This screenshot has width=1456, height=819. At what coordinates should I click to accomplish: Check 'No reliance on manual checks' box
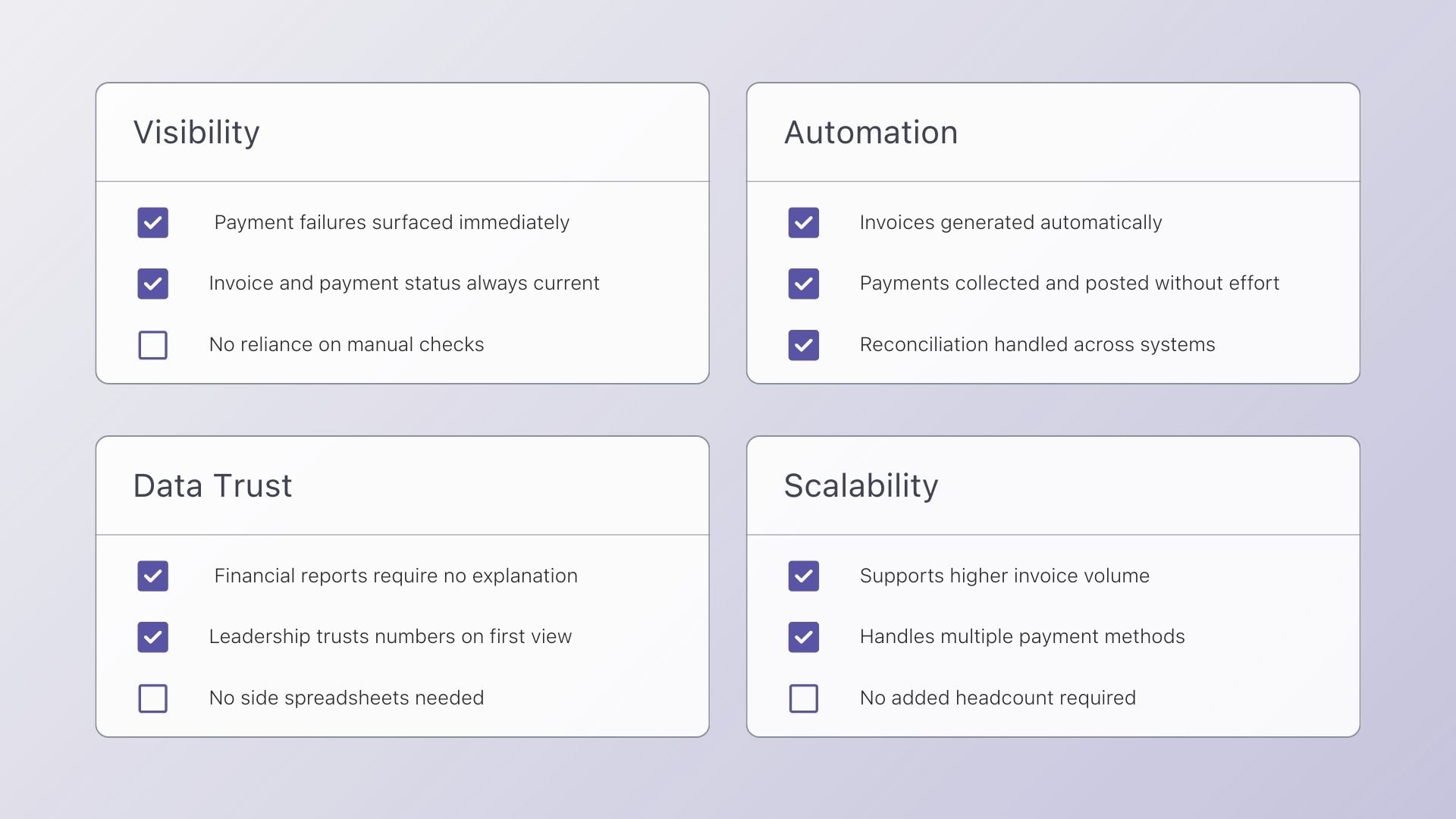point(152,345)
